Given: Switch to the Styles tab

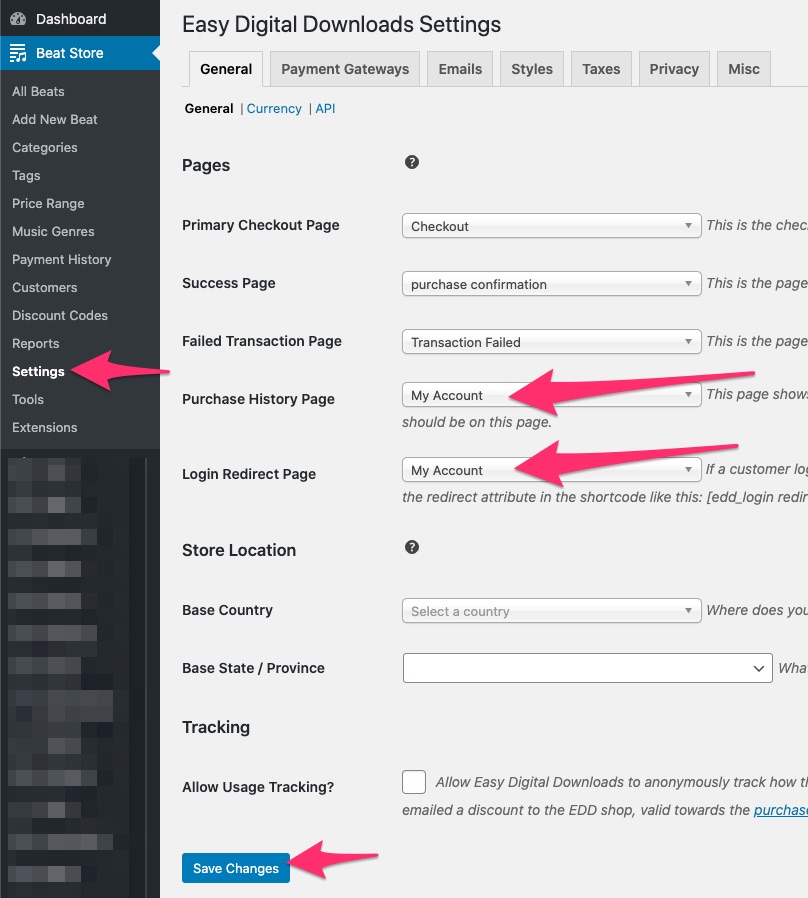Looking at the screenshot, I should (x=531, y=69).
